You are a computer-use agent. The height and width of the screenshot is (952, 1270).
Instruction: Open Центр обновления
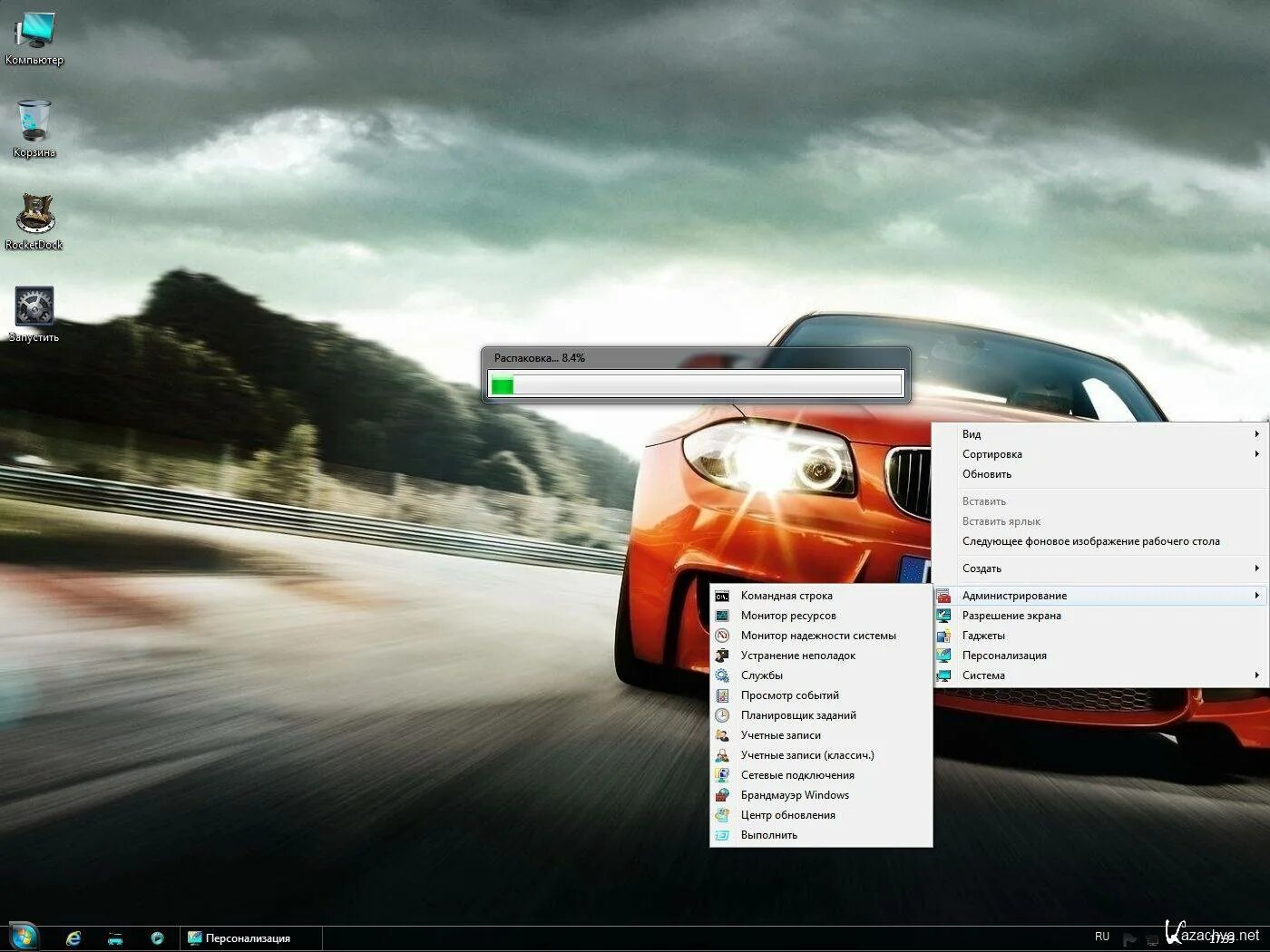coord(821,815)
